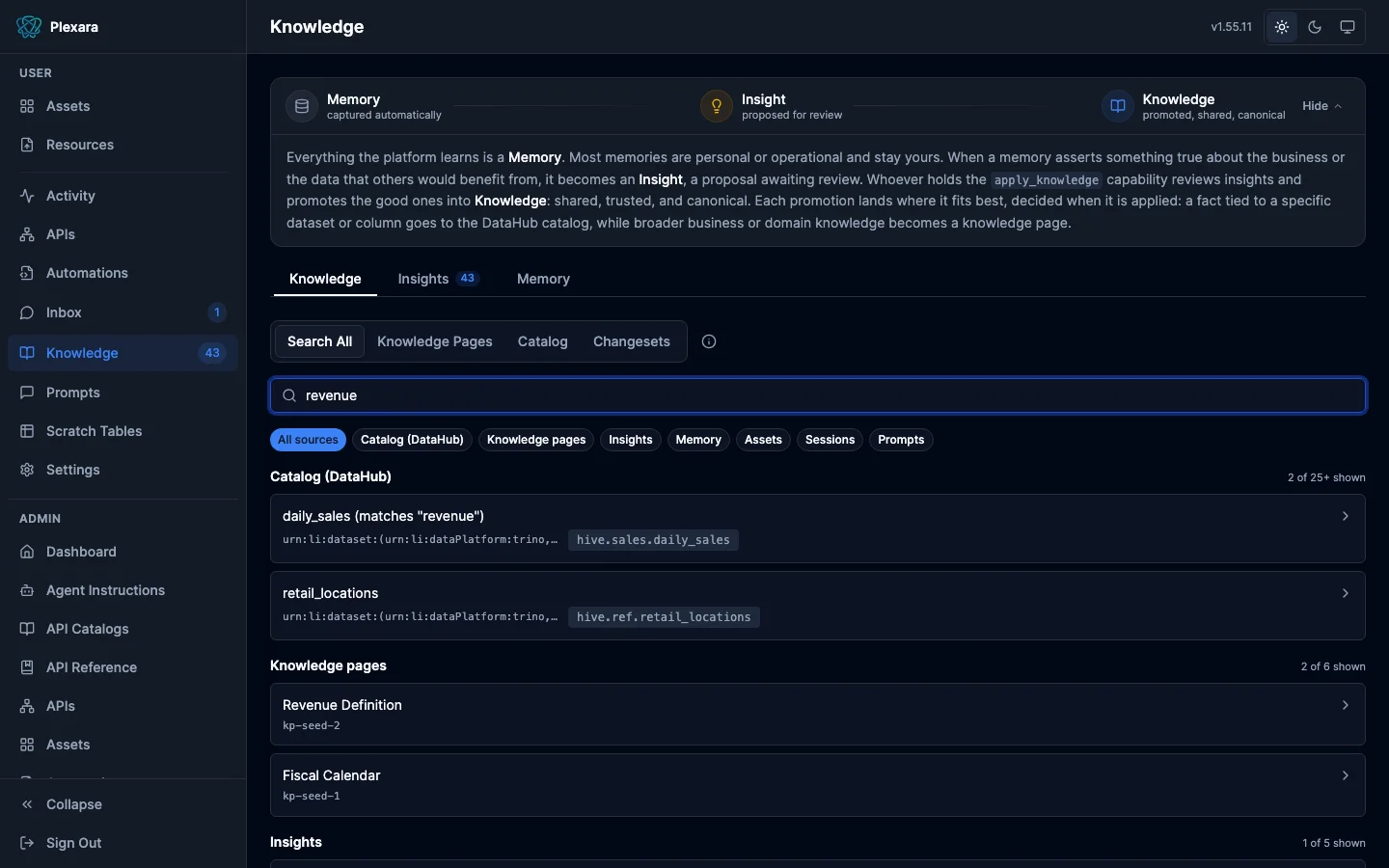Select Knowledge Pages sub-tab
This screenshot has height=868, width=1389.
point(434,341)
